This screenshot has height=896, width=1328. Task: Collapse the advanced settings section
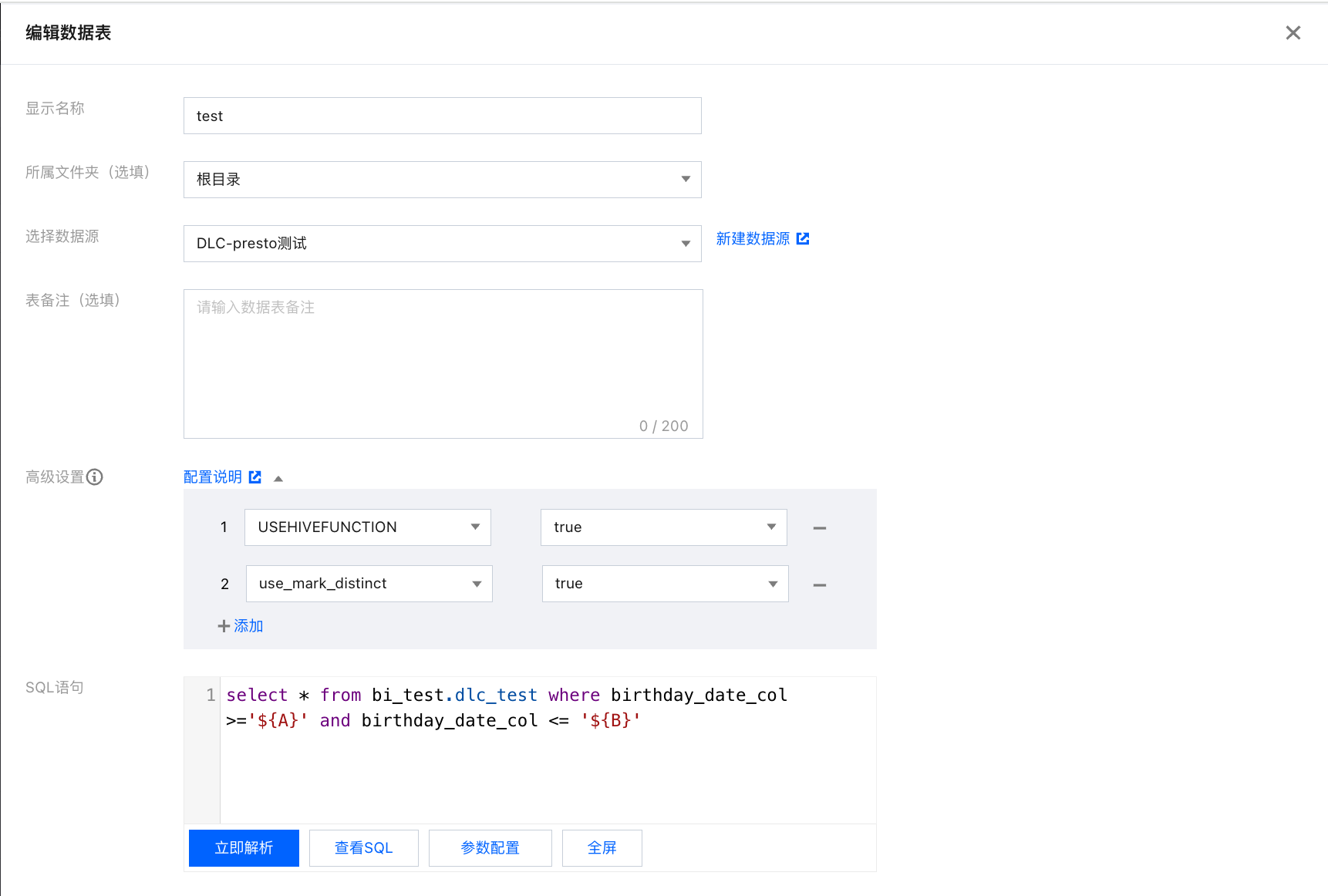(x=278, y=479)
